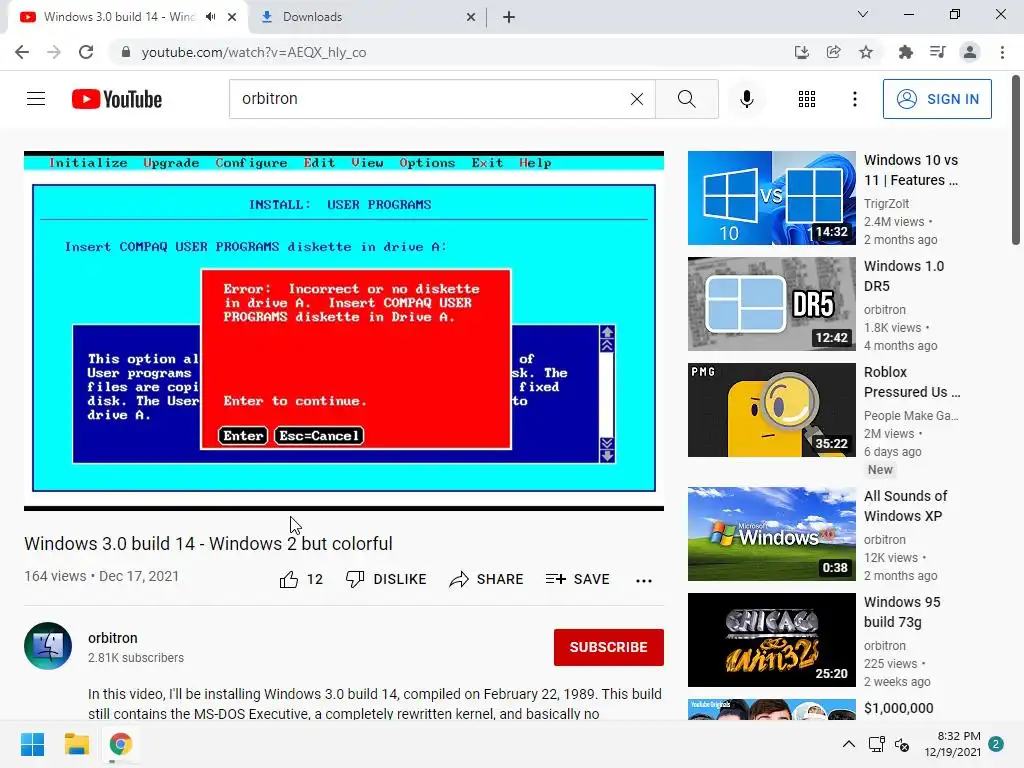Open Windows 10 vs 11 thumbnail
The width and height of the screenshot is (1024, 768).
pyautogui.click(x=771, y=198)
